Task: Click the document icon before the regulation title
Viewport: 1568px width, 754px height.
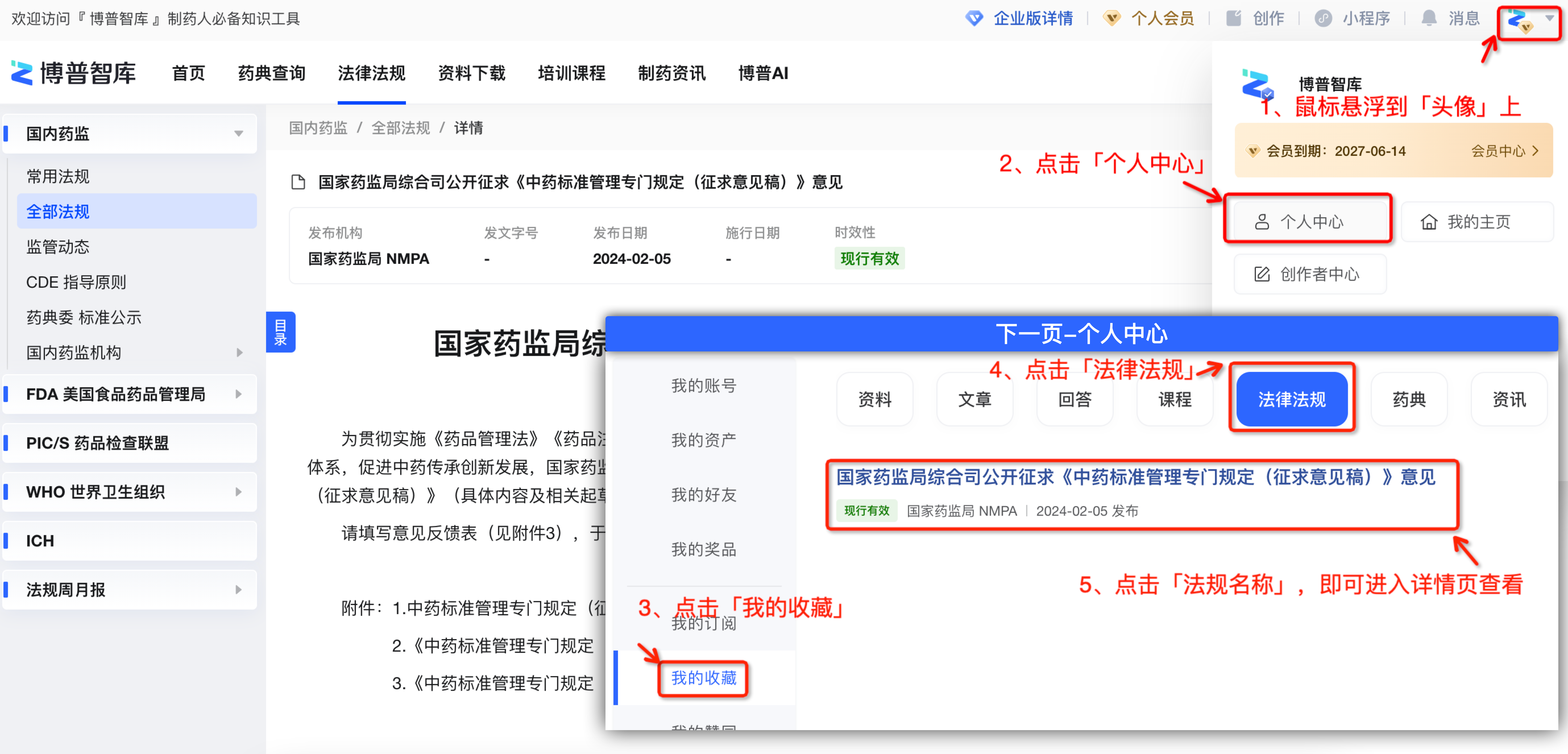Action: click(x=298, y=182)
